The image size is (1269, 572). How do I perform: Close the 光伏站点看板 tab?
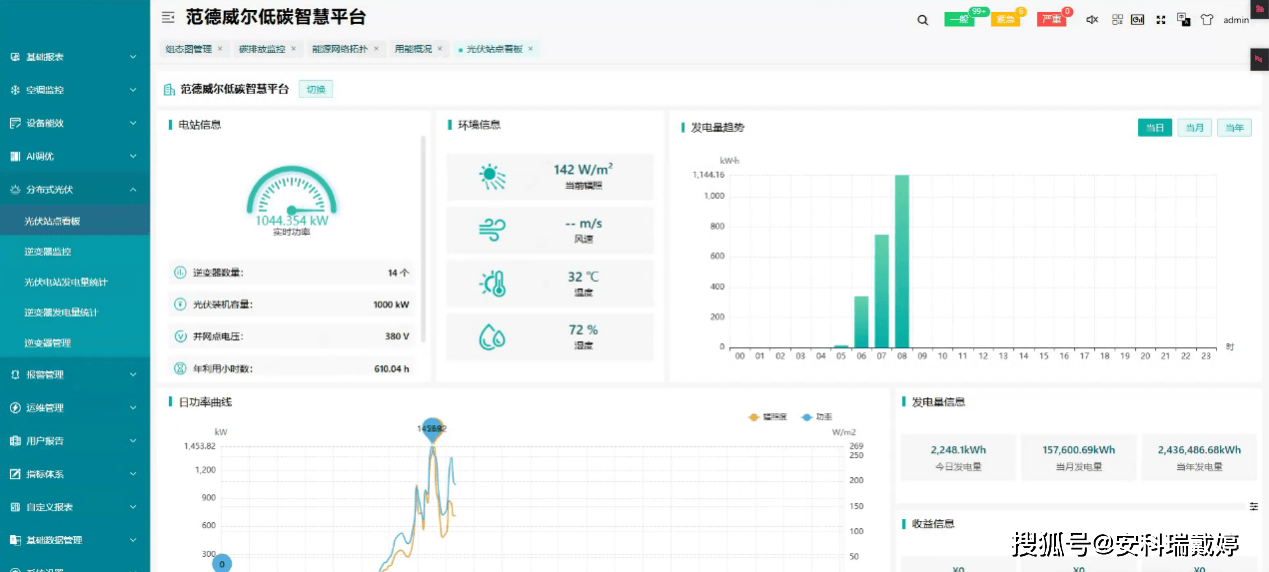click(531, 49)
